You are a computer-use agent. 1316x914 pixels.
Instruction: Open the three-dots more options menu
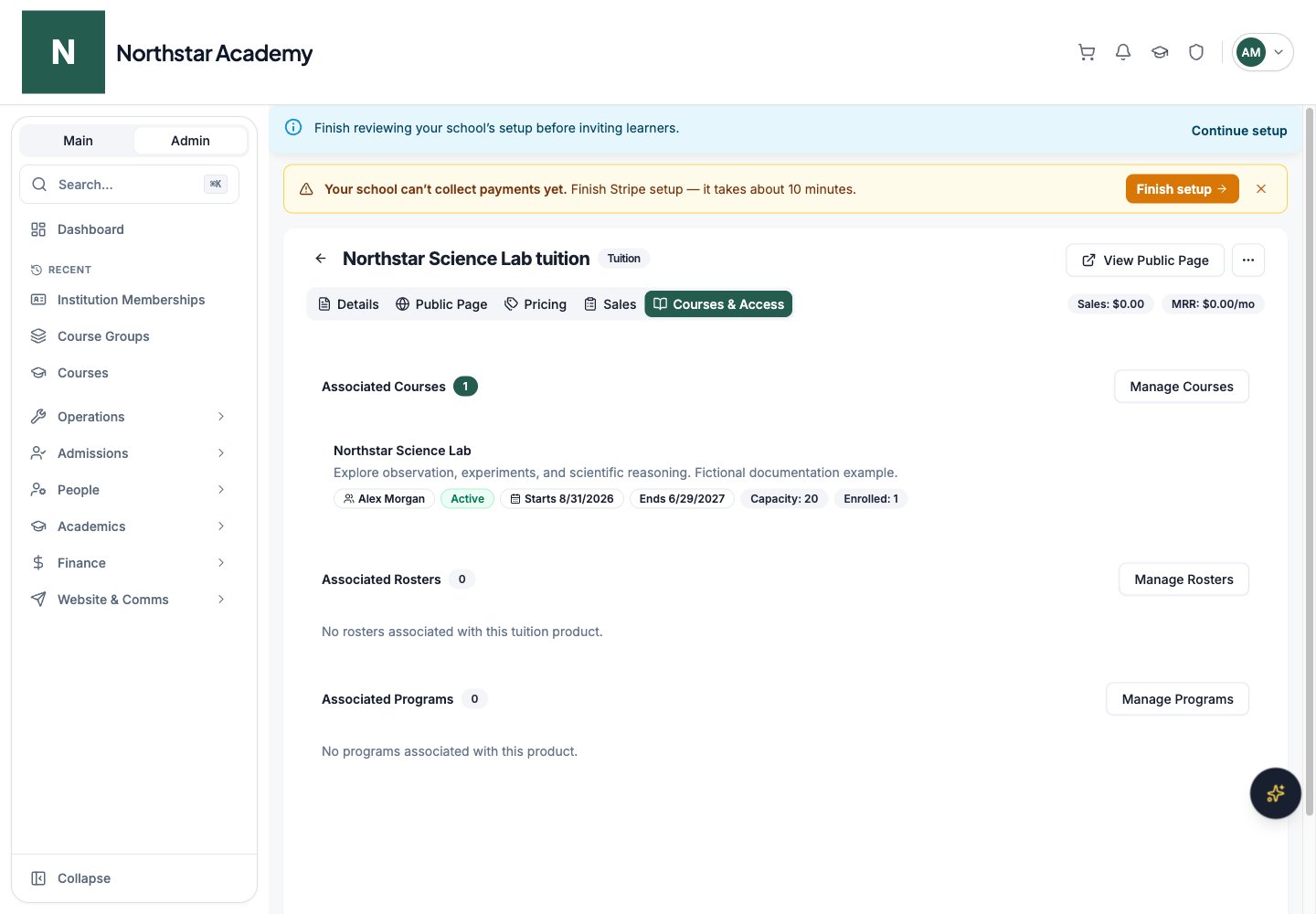coord(1248,260)
